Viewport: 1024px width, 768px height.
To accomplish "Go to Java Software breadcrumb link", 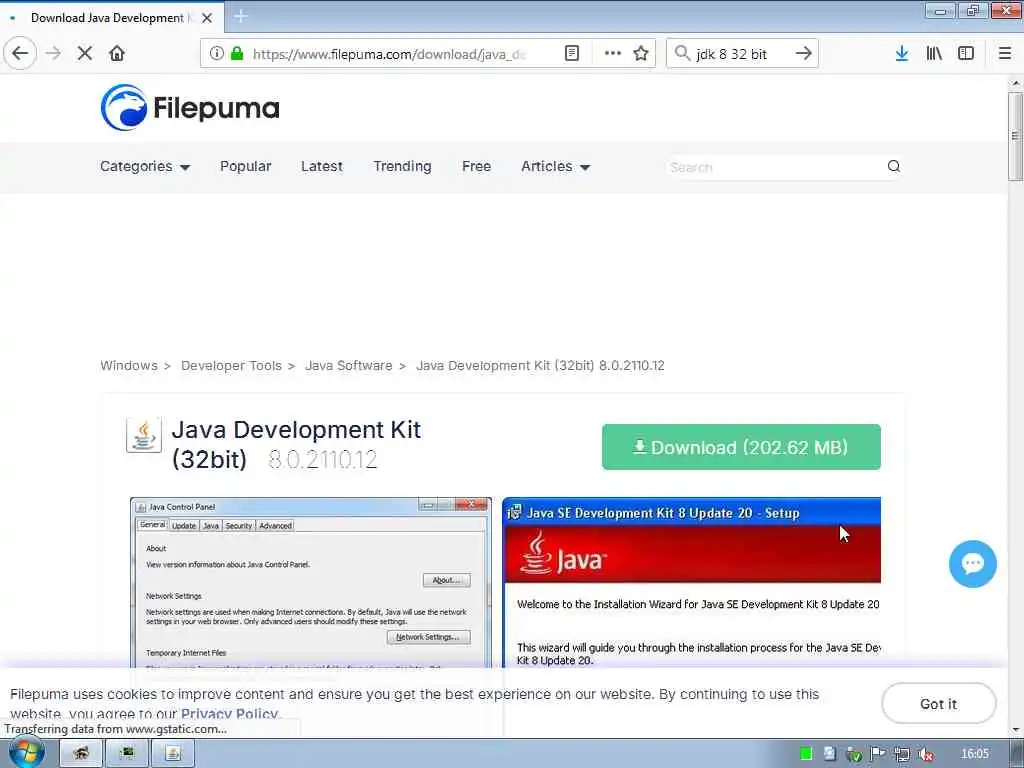I will [349, 366].
